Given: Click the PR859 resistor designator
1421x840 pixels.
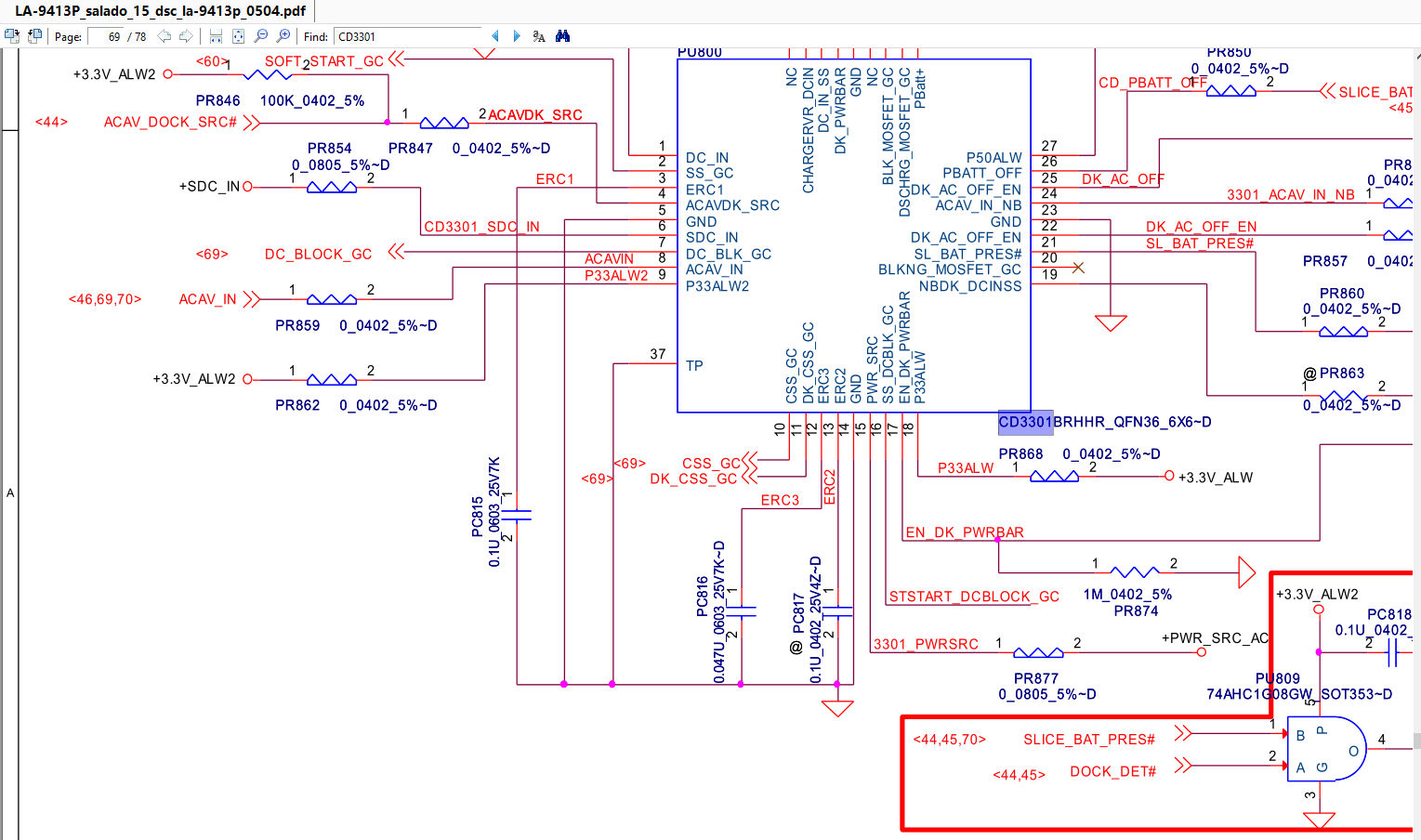Looking at the screenshot, I should pos(297,326).
